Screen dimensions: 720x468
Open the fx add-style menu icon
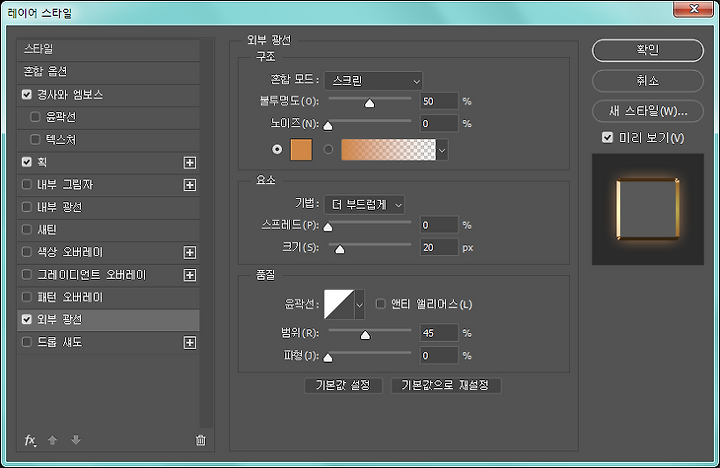point(30,440)
